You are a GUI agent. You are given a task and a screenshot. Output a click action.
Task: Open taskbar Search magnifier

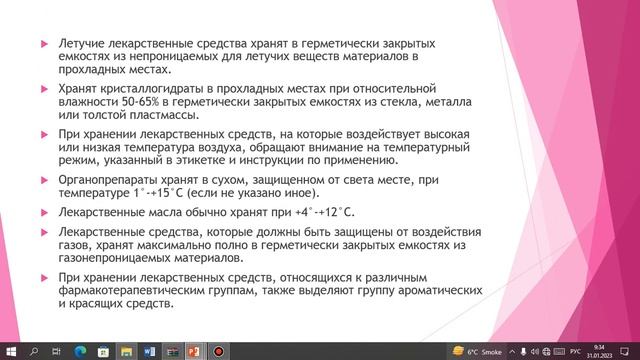(34, 351)
